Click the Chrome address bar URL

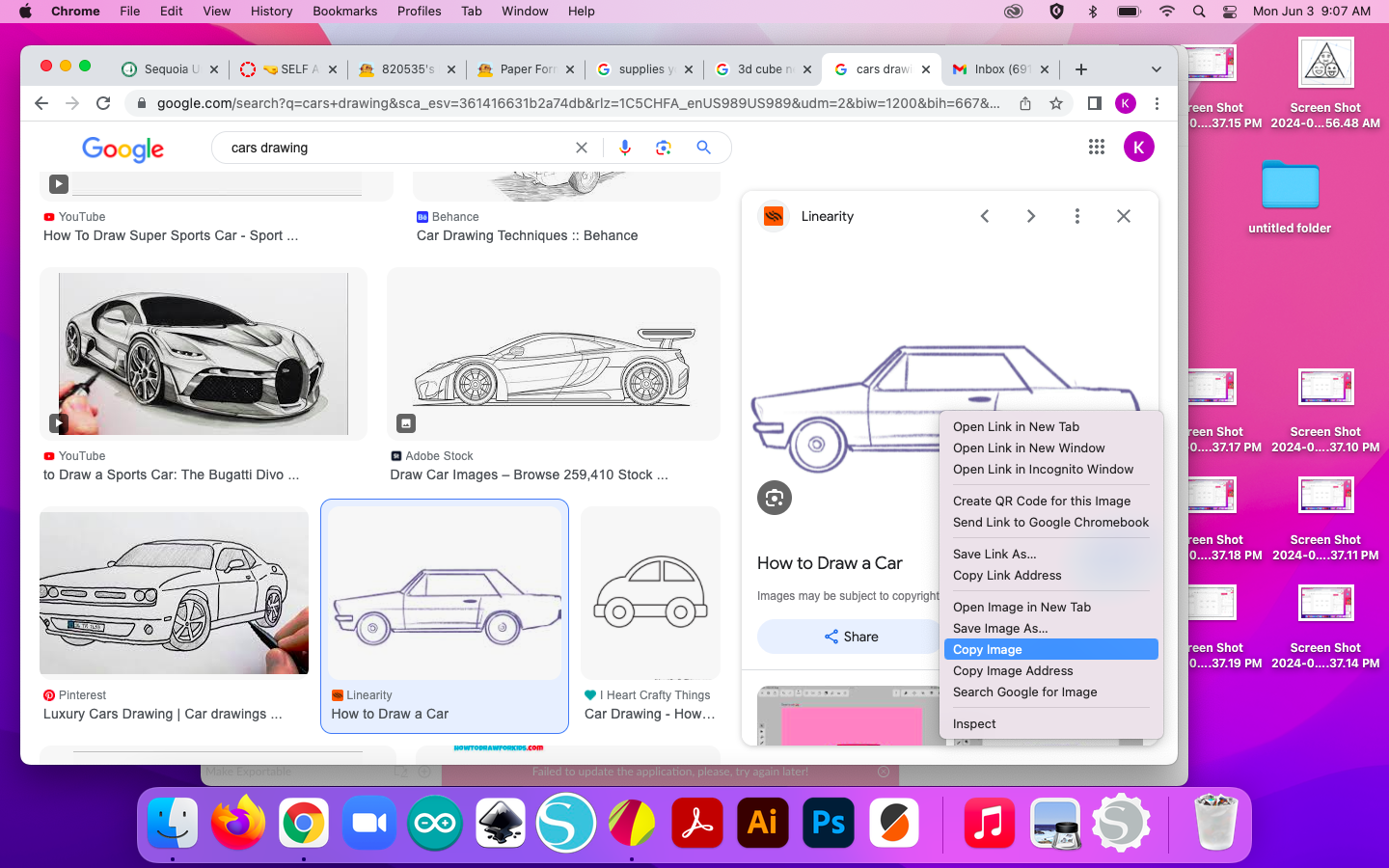pyautogui.click(x=578, y=103)
